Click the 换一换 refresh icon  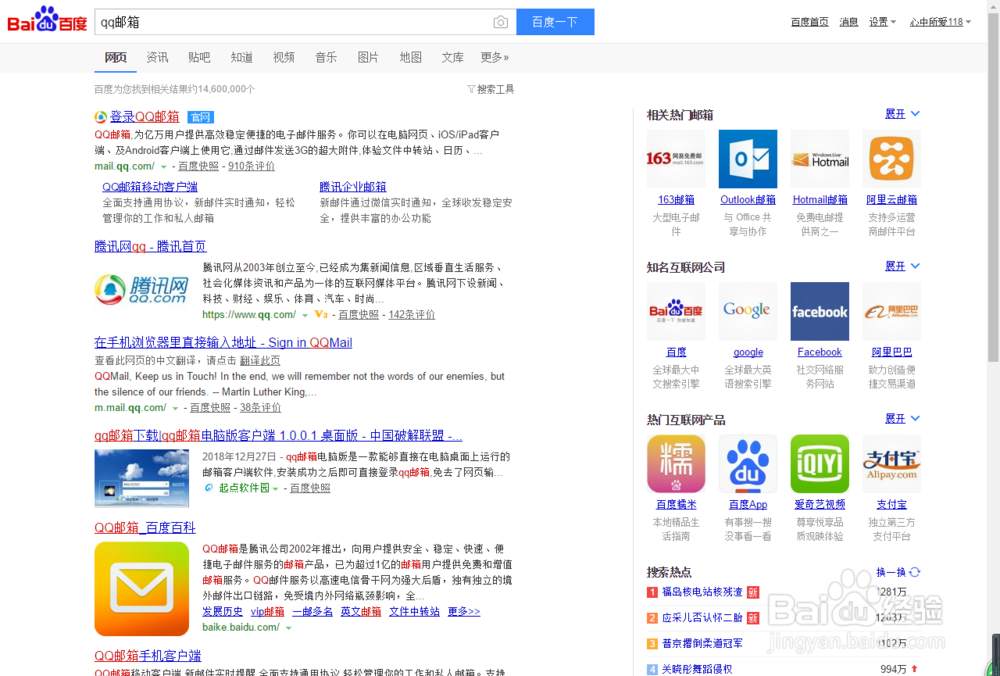point(915,572)
